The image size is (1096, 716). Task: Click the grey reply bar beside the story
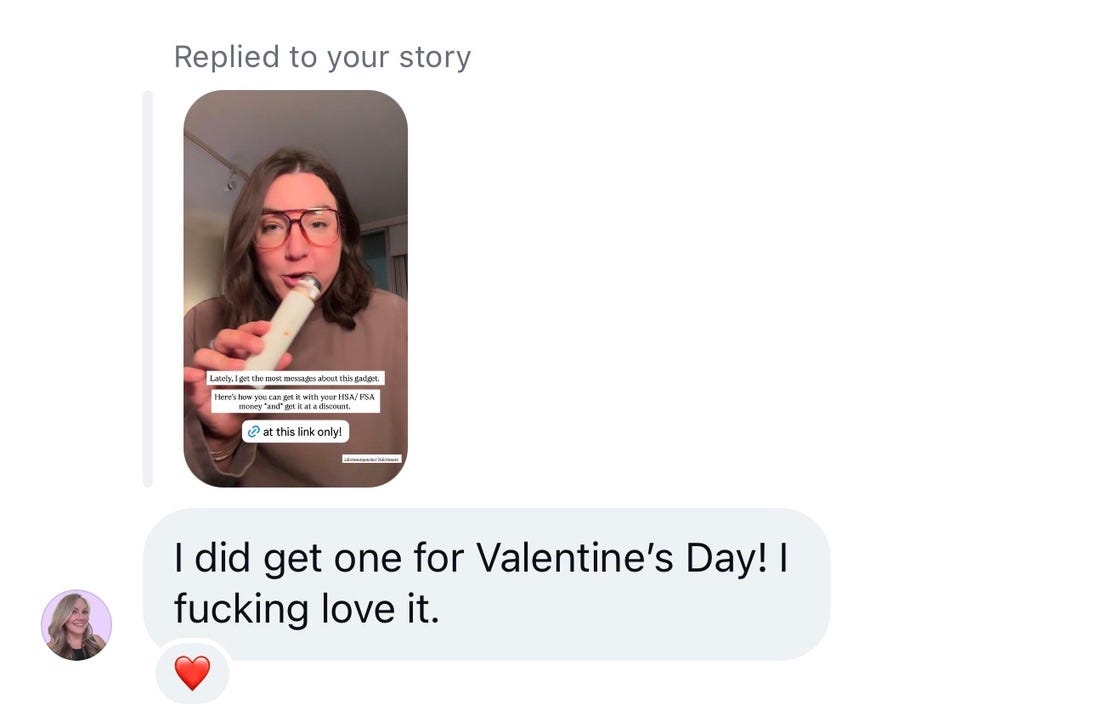pyautogui.click(x=148, y=288)
